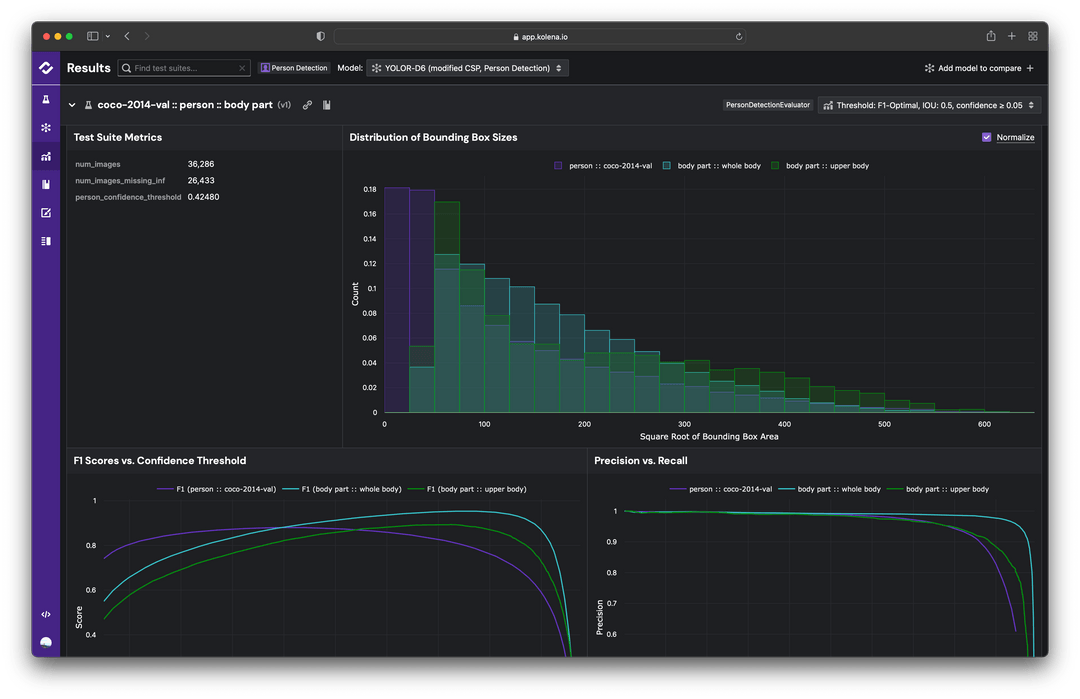
Task: Open the YOLOR-D6 model dropdown
Action: point(467,68)
